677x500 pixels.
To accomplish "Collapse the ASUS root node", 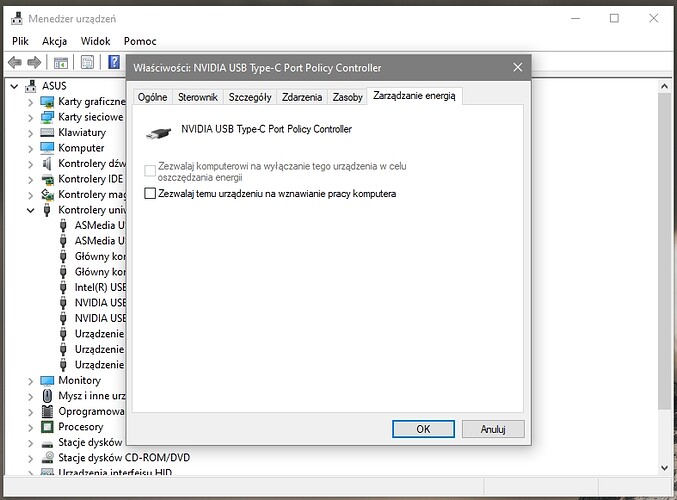I will point(14,86).
